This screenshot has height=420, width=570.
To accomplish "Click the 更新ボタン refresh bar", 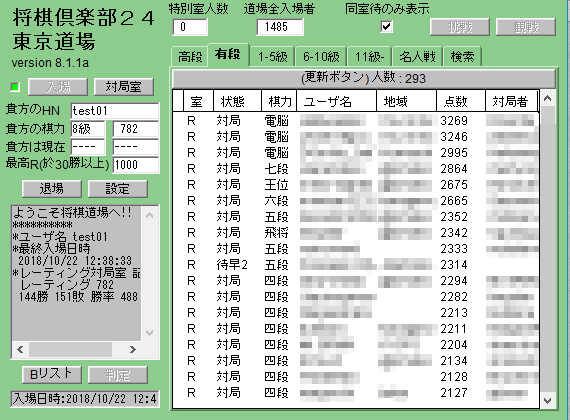I will click(x=364, y=78).
